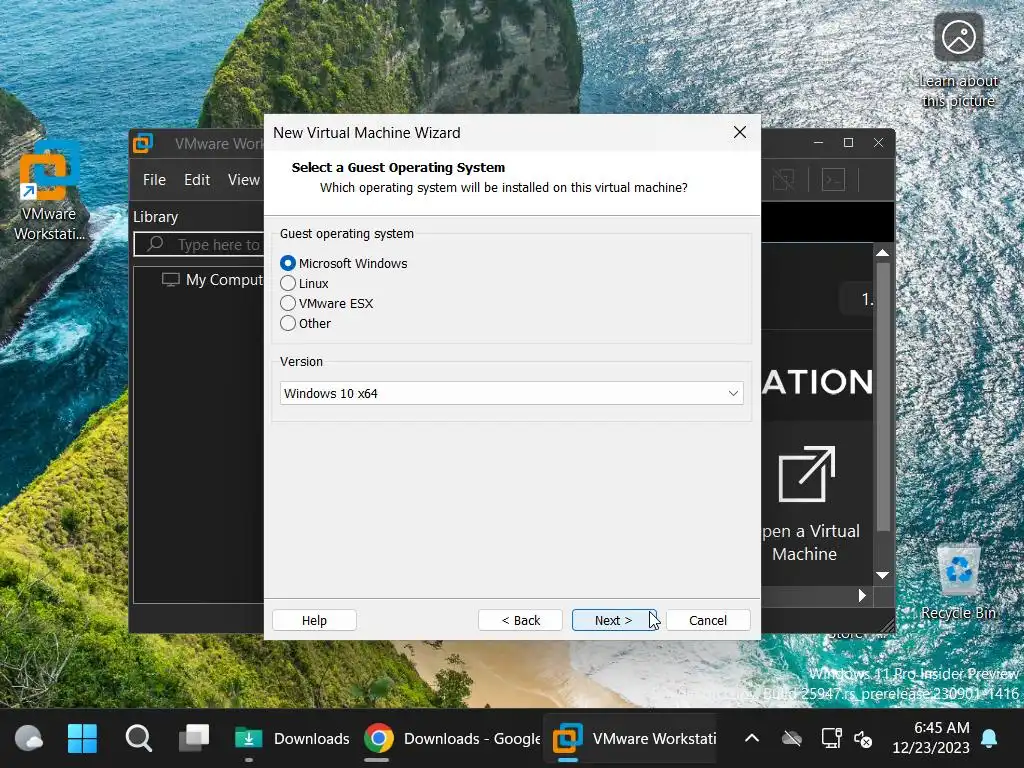The height and width of the screenshot is (768, 1024).
Task: Click the network display tray icon
Action: pyautogui.click(x=831, y=739)
